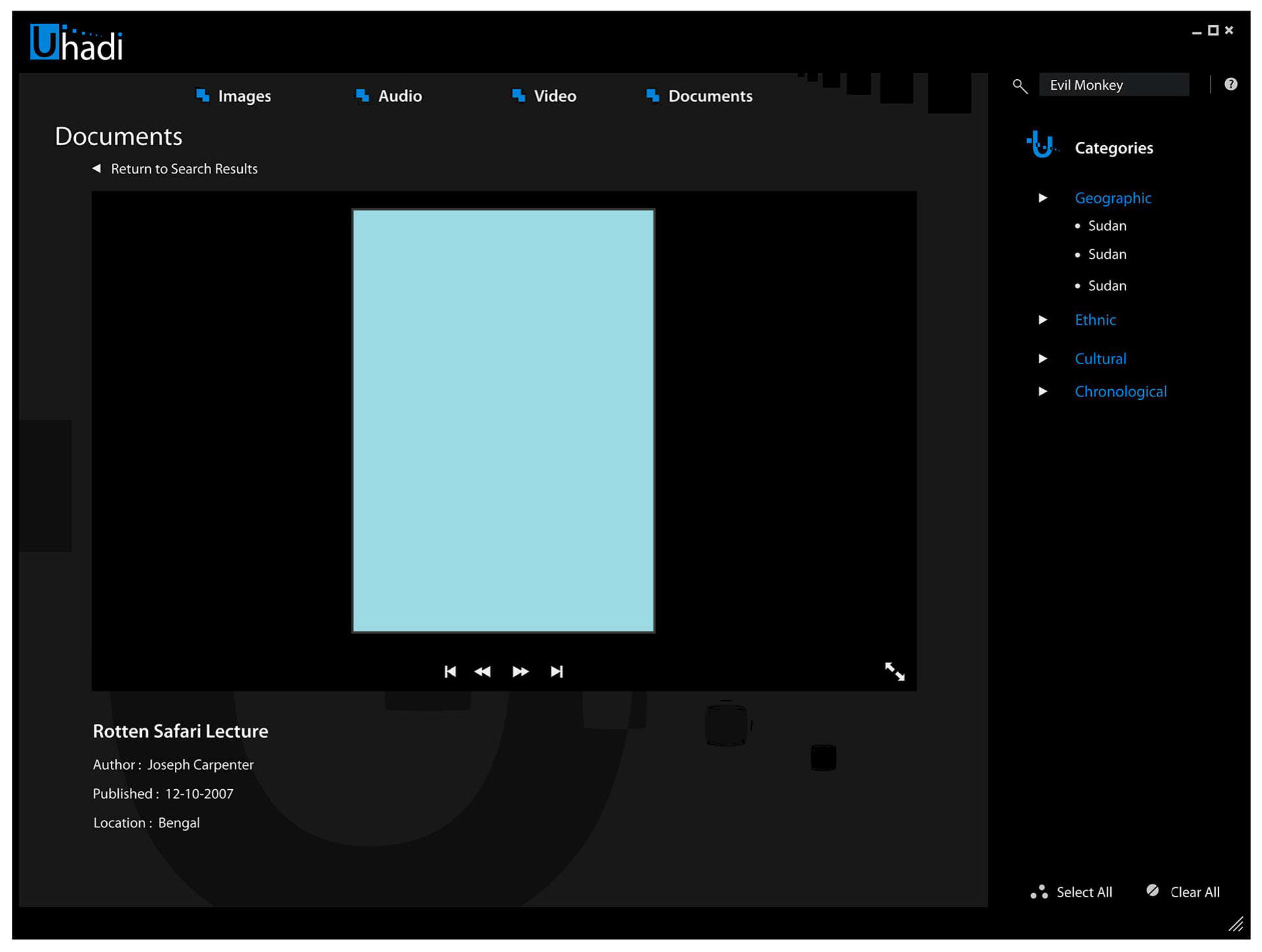Viewport: 1262px width, 952px height.
Task: Advance with the fast-forward icon
Action: click(521, 671)
